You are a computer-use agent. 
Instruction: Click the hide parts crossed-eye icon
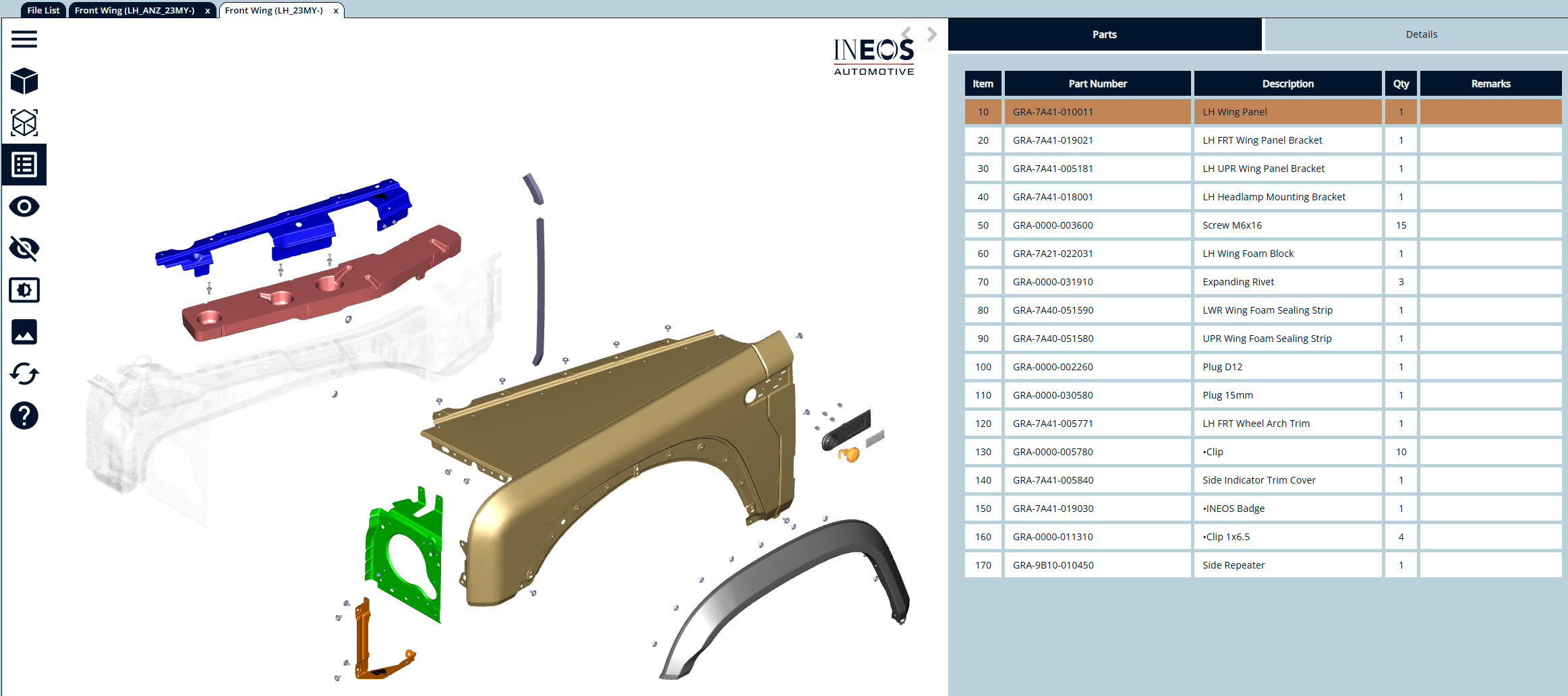coord(24,248)
